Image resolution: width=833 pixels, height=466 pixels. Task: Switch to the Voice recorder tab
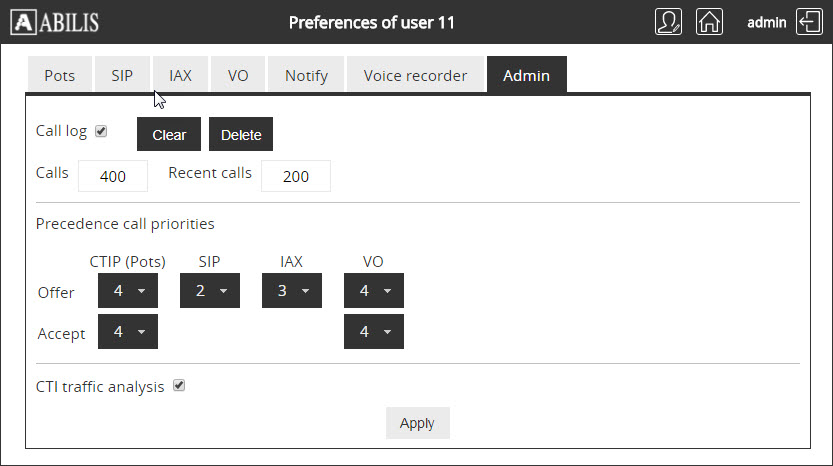[x=415, y=75]
